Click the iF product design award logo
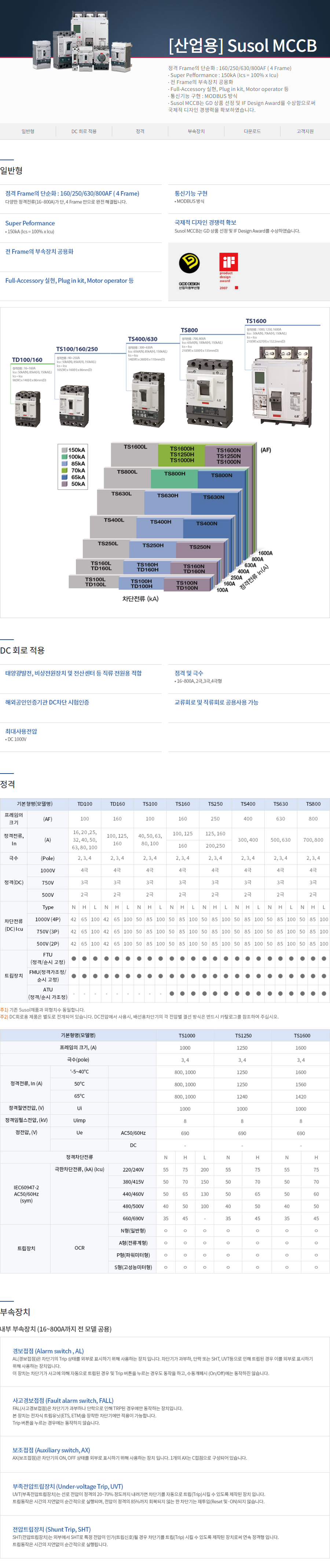 (229, 271)
